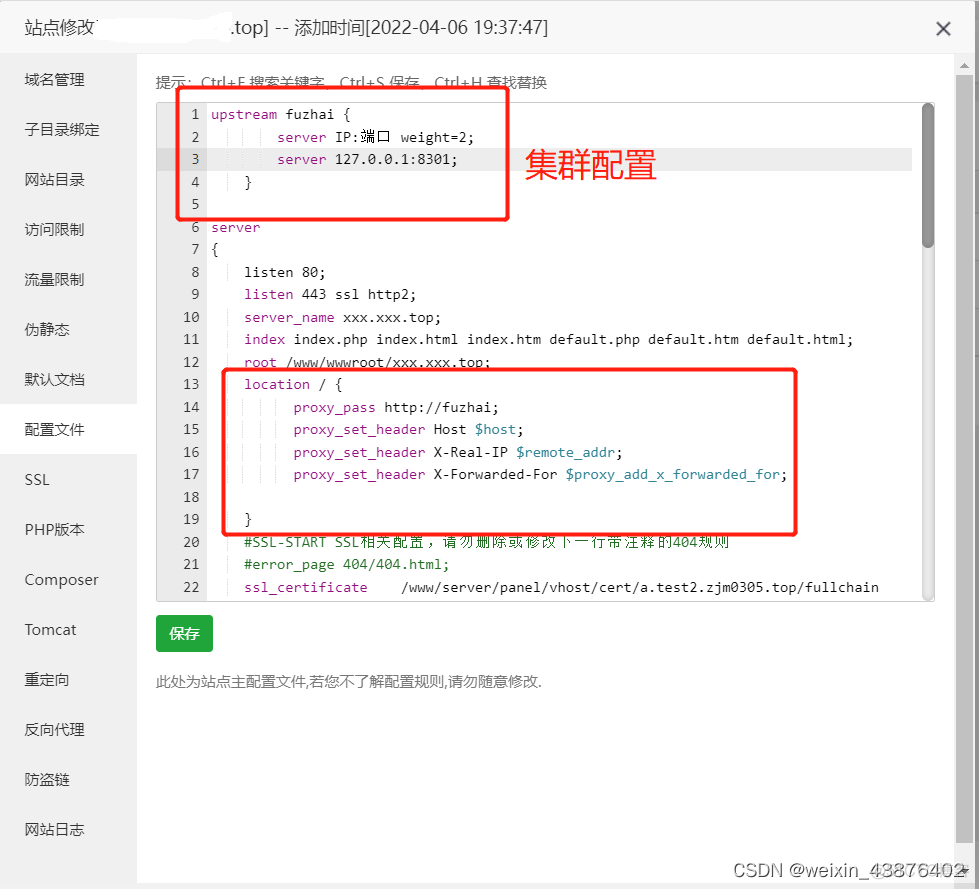Click line number 3 in the gutter
Screen dimensions: 979x889
point(195,159)
